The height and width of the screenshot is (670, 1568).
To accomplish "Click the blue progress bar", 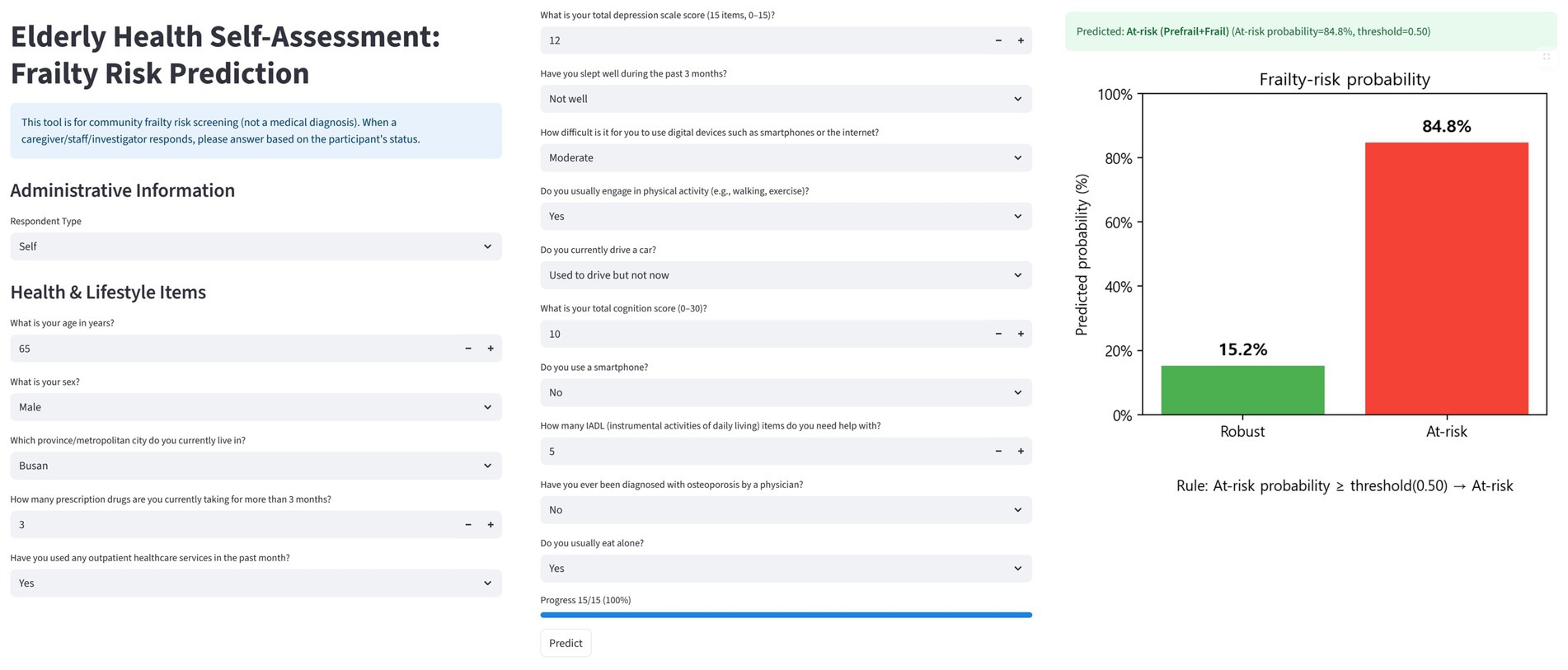I will click(786, 615).
